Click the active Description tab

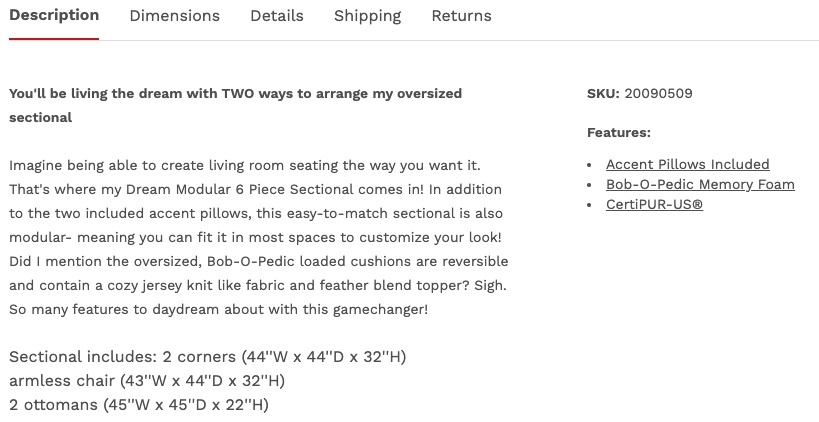(54, 16)
